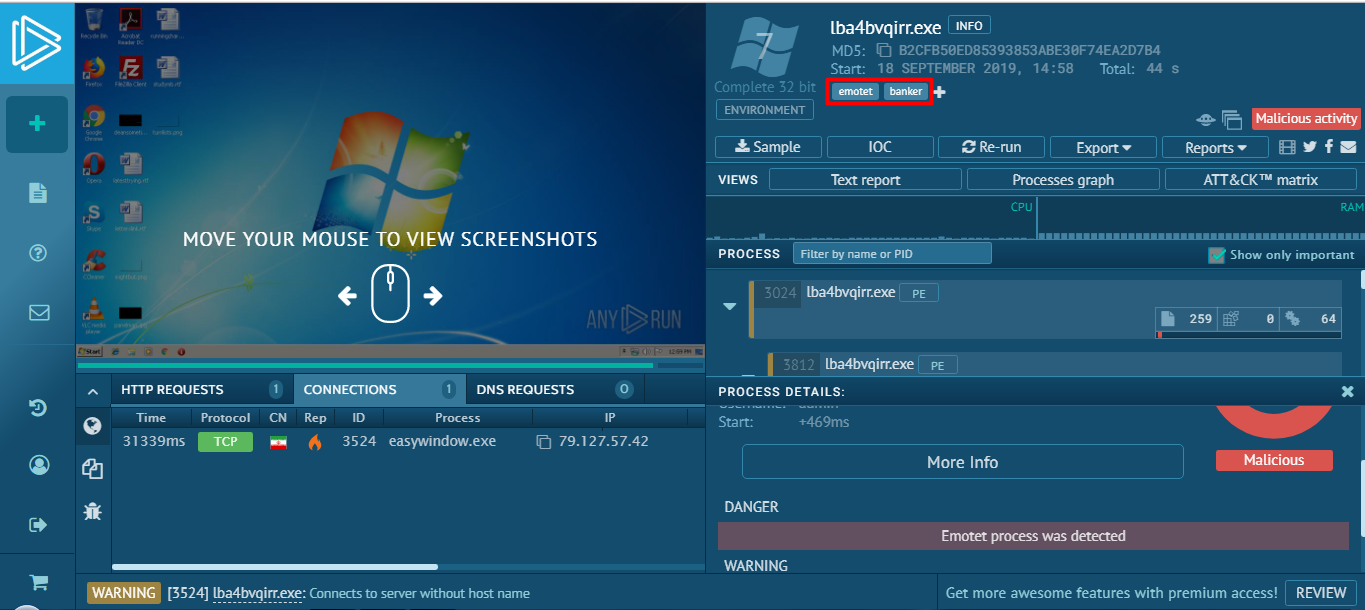Viewport: 1365px width, 610px height.
Task: Click the connections horizontal scrollbar
Action: click(x=275, y=567)
